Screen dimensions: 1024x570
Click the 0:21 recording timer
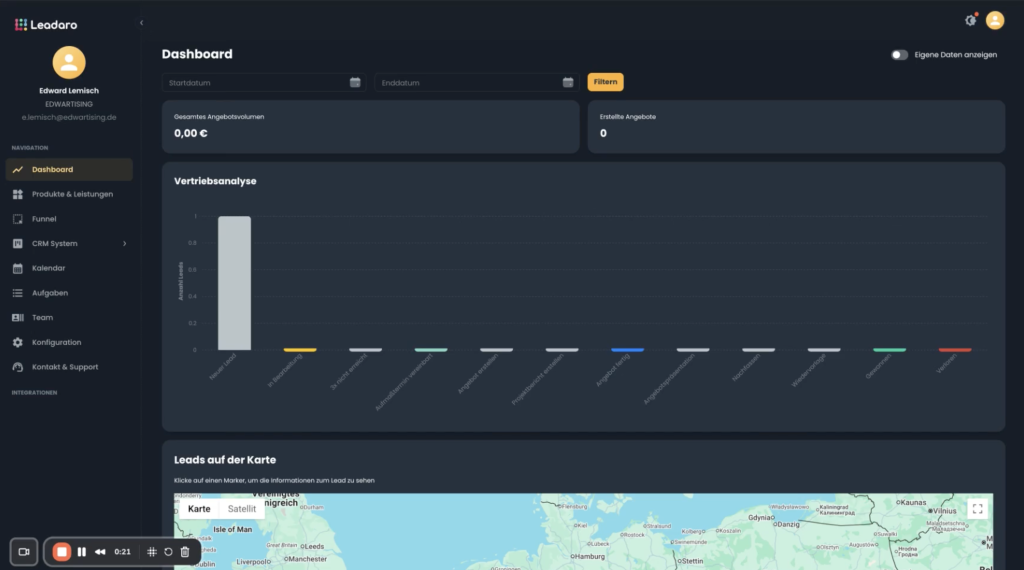(x=122, y=552)
